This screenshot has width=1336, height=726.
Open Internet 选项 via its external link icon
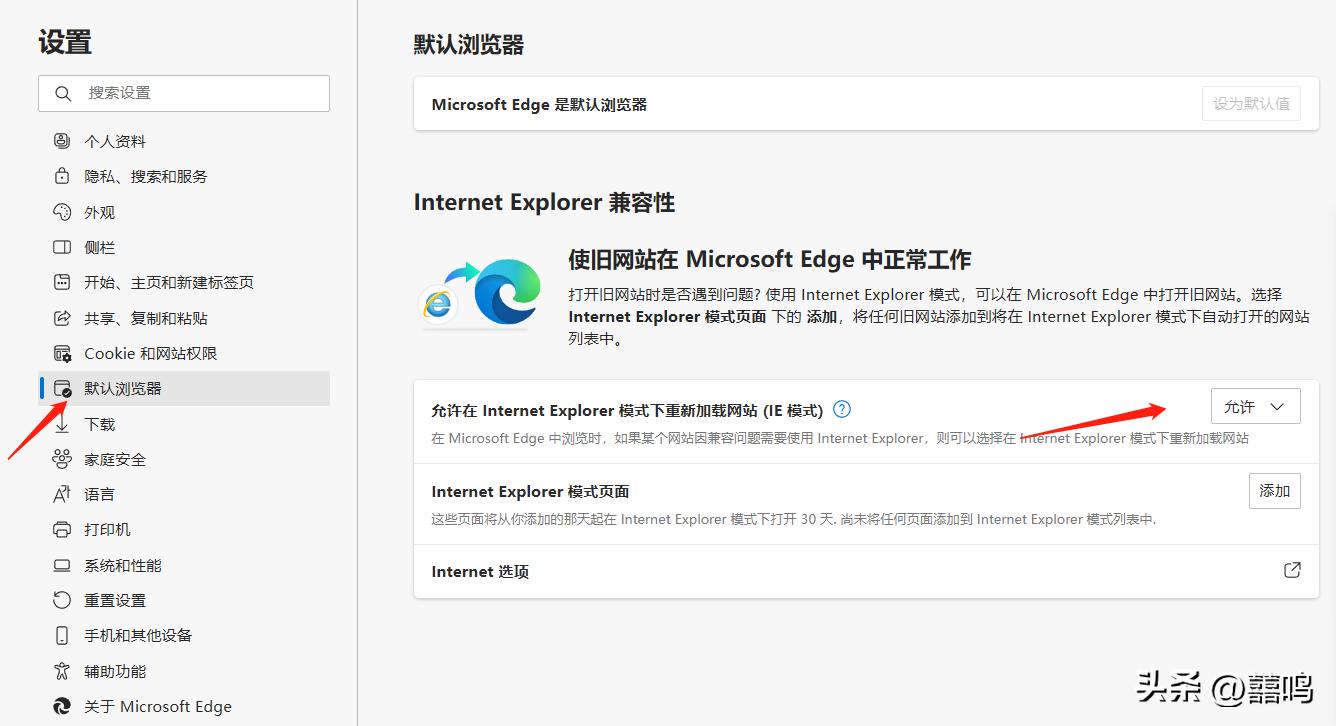coord(1291,568)
